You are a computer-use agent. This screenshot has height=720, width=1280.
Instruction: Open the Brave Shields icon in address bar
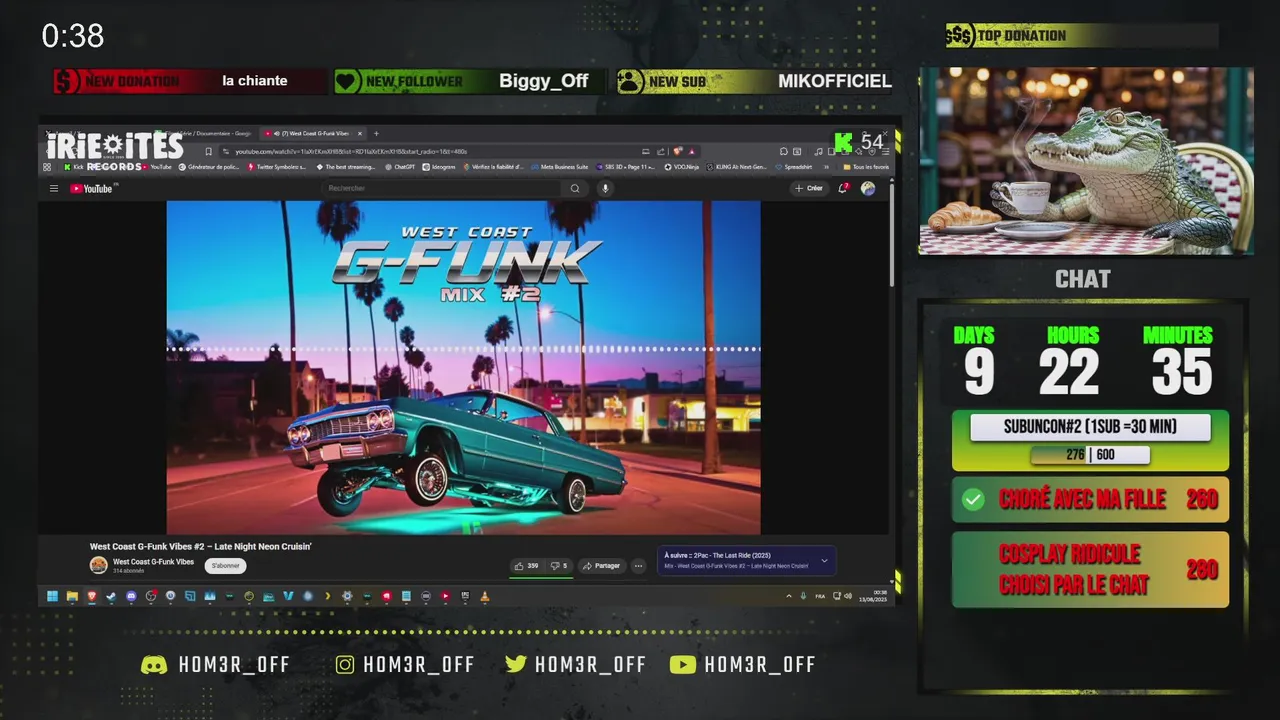[x=677, y=151]
